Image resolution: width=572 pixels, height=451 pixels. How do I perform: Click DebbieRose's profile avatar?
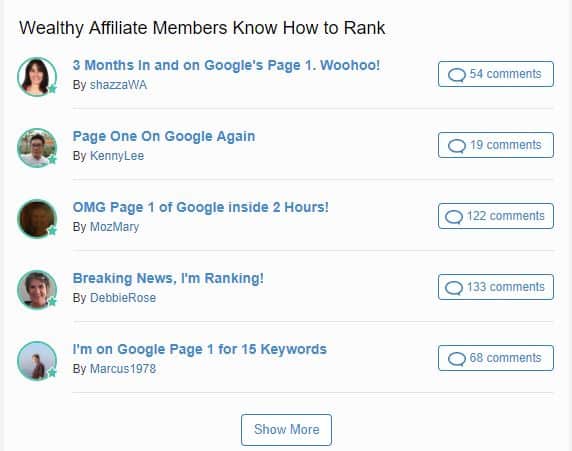(x=37, y=290)
